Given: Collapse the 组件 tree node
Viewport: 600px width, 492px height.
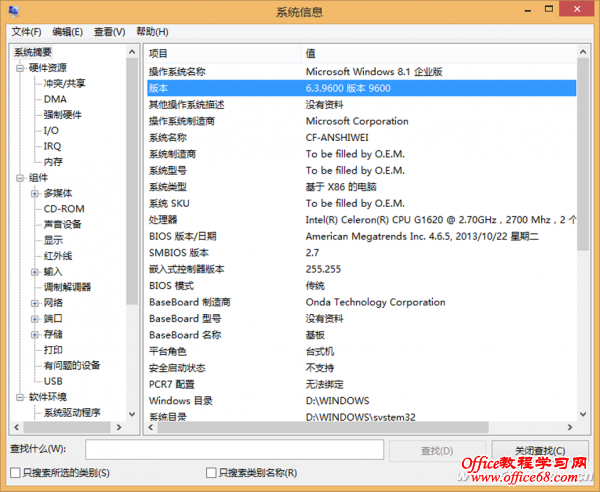Looking at the screenshot, I should point(20,178).
